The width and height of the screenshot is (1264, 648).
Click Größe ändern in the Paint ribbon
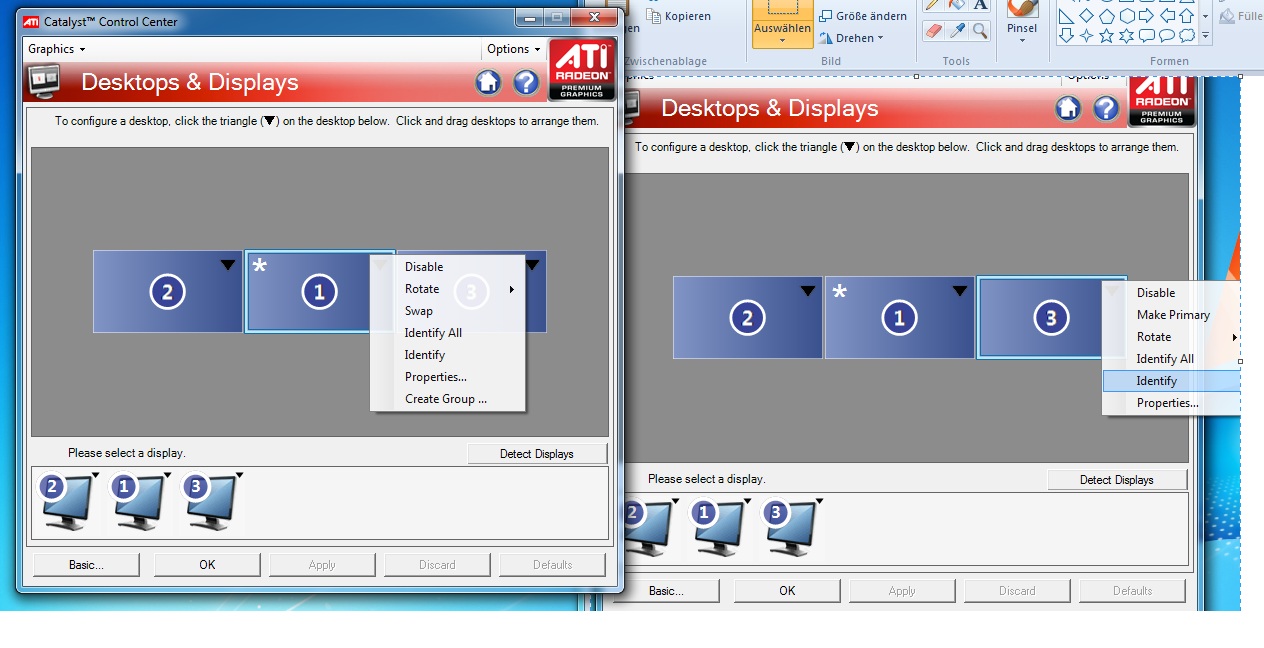862,16
